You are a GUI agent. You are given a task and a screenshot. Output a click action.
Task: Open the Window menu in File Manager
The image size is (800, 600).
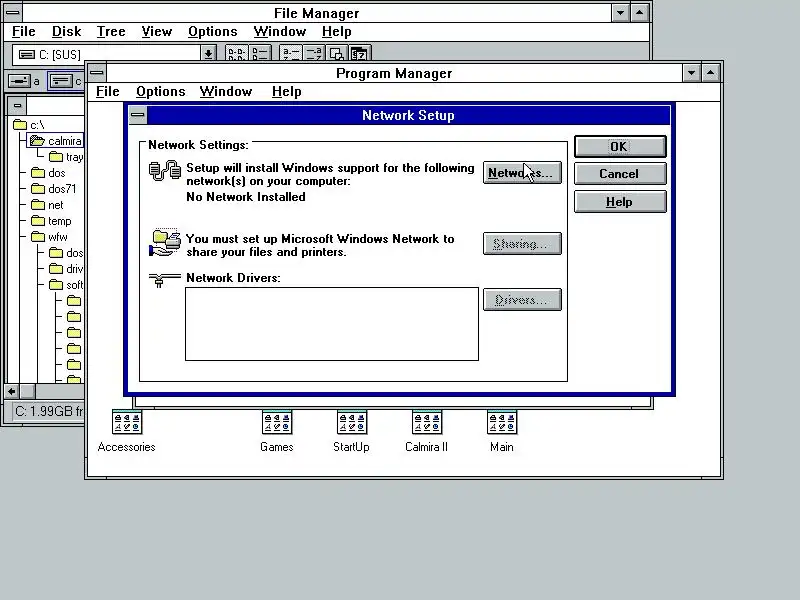point(280,32)
